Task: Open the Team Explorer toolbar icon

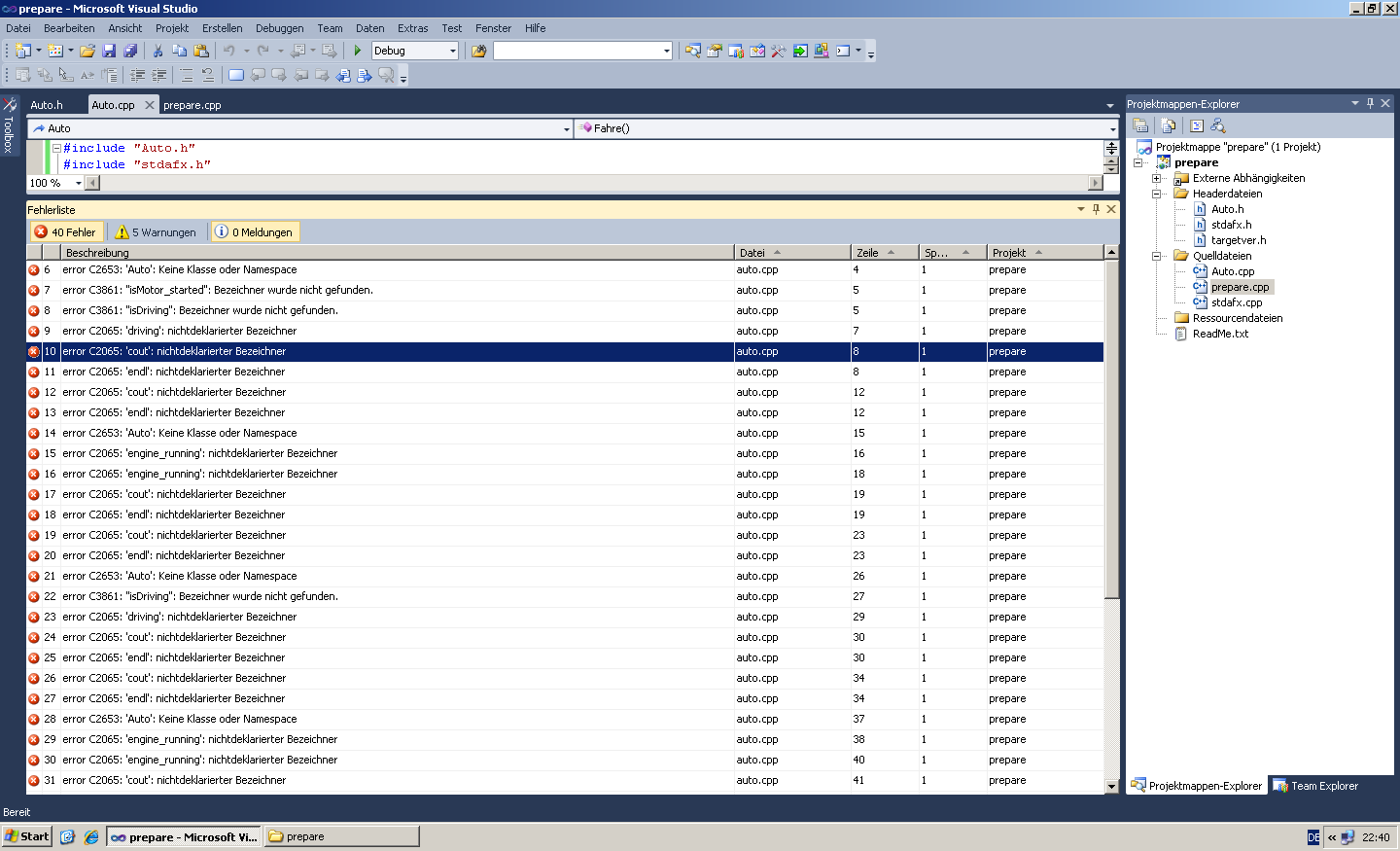Action: 736,51
